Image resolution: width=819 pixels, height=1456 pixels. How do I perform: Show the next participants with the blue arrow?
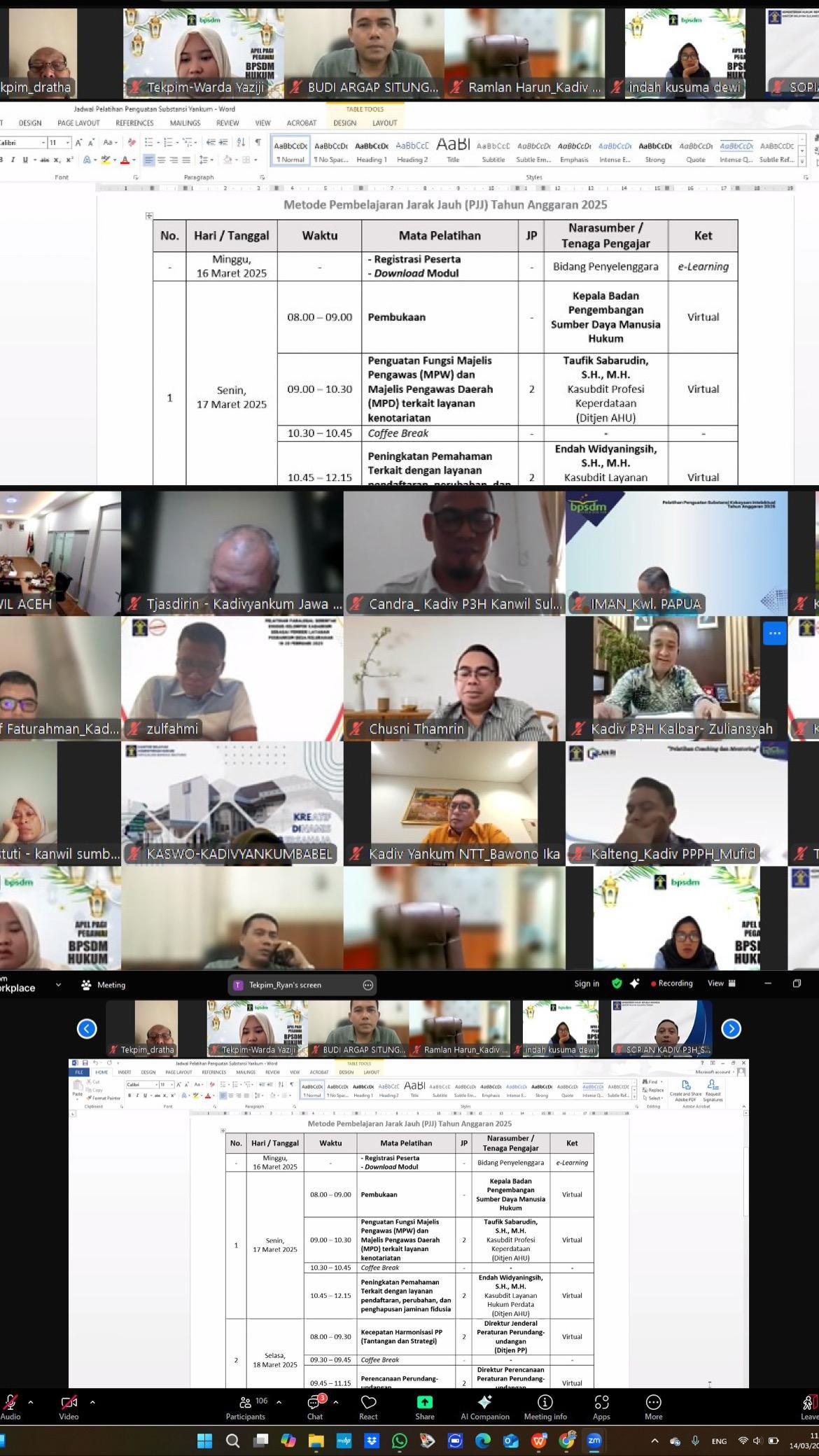[731, 1028]
